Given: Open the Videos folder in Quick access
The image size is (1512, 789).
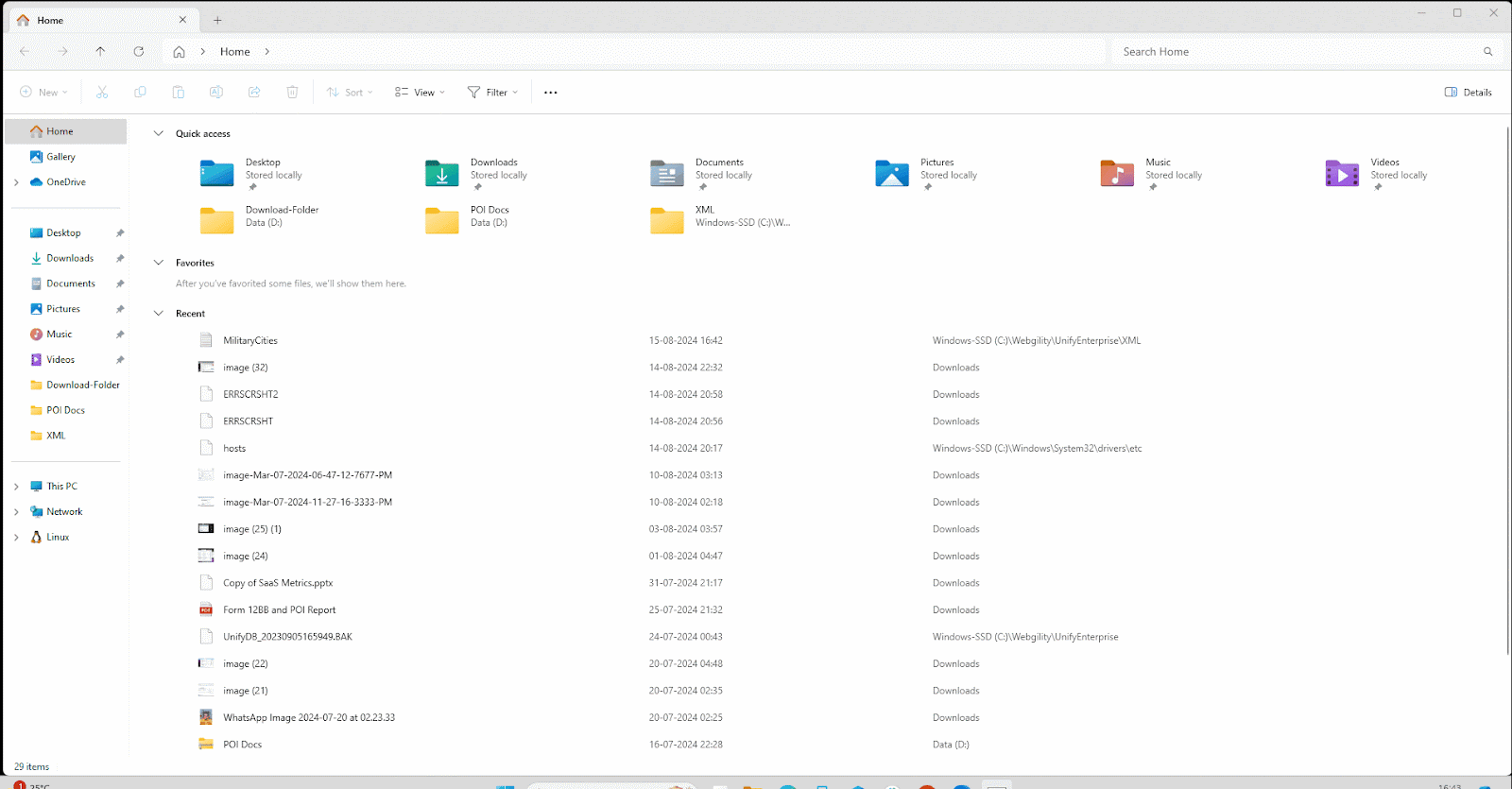Looking at the screenshot, I should coord(1342,174).
